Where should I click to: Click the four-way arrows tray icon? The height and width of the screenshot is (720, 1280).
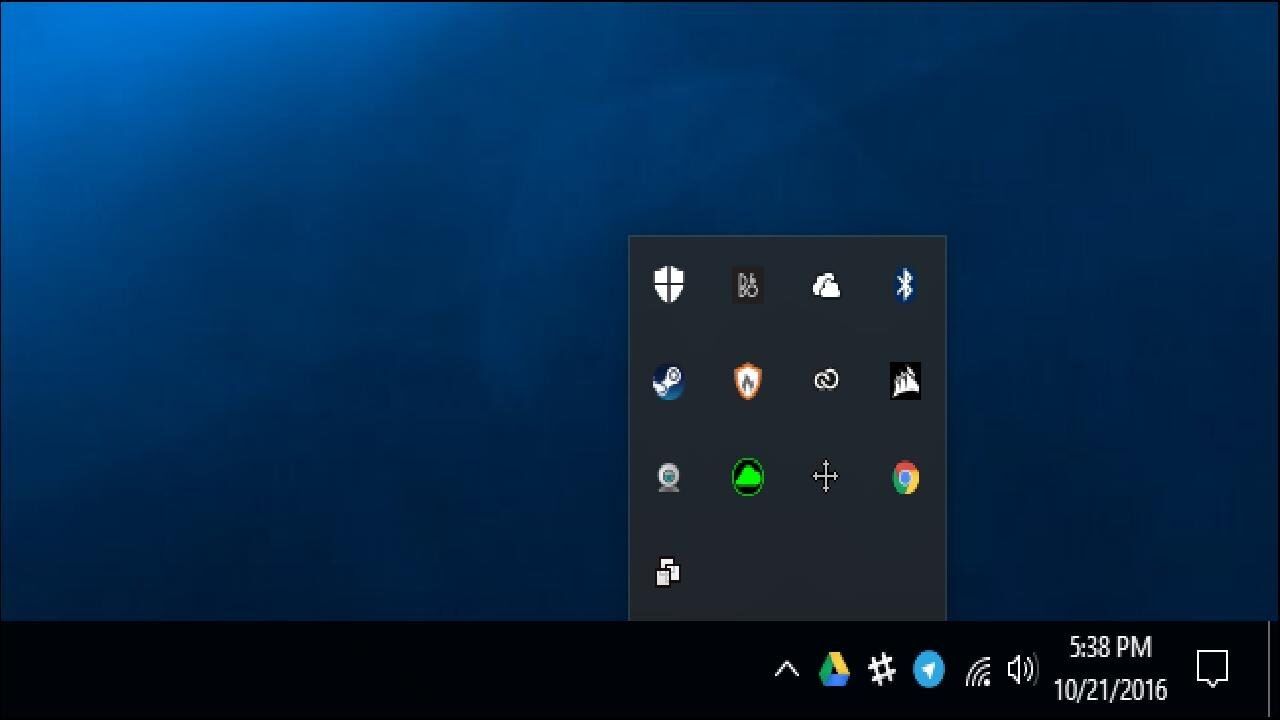pyautogui.click(x=826, y=476)
